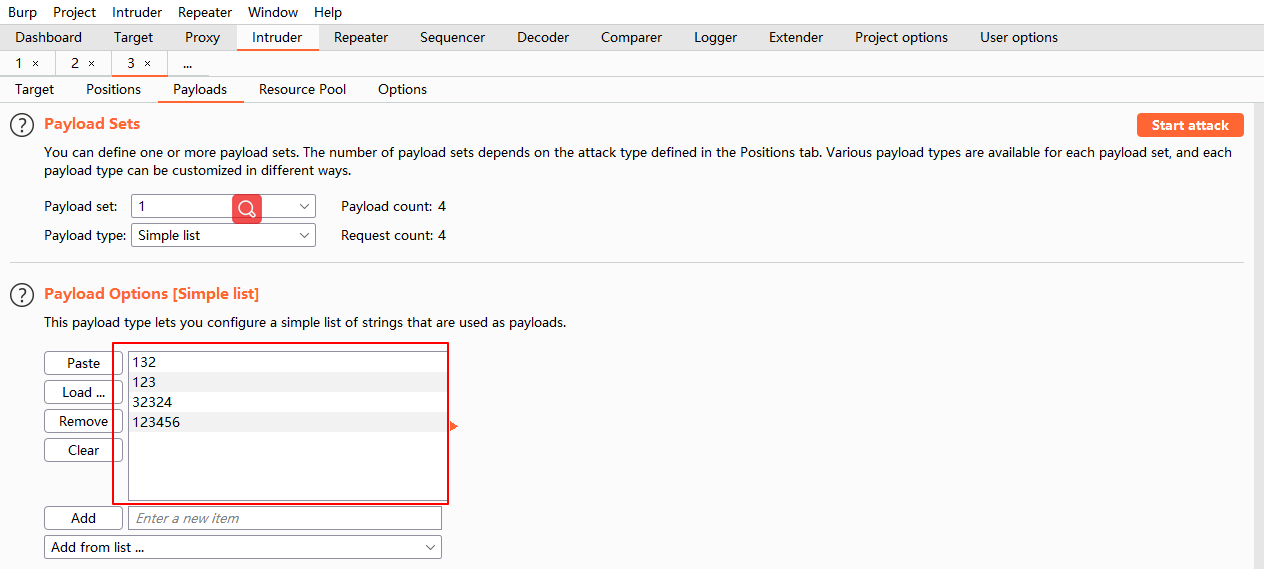Click the Load ... button
Screen dimensions: 1264x569
pos(84,392)
